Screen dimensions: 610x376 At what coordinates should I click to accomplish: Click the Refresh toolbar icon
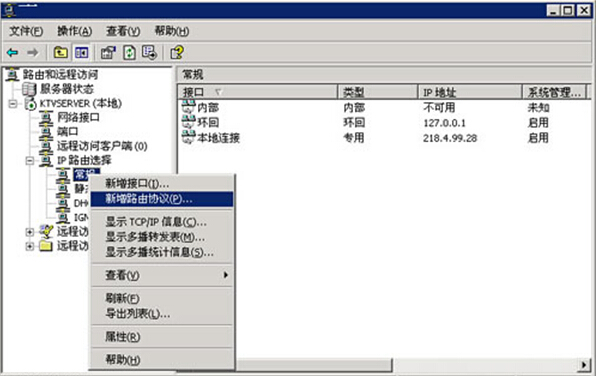click(x=129, y=52)
